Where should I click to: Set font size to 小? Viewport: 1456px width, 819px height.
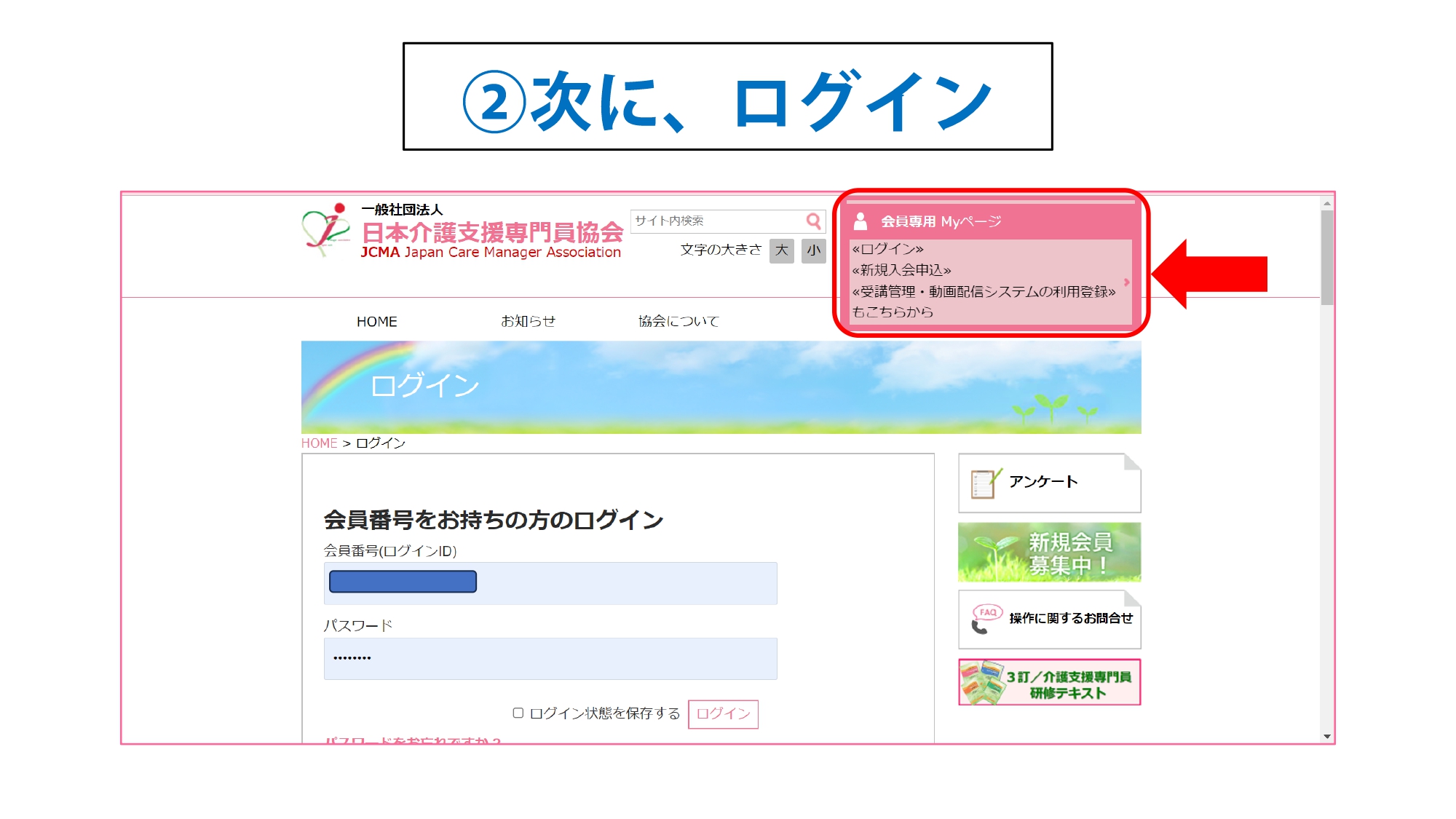pyautogui.click(x=813, y=250)
